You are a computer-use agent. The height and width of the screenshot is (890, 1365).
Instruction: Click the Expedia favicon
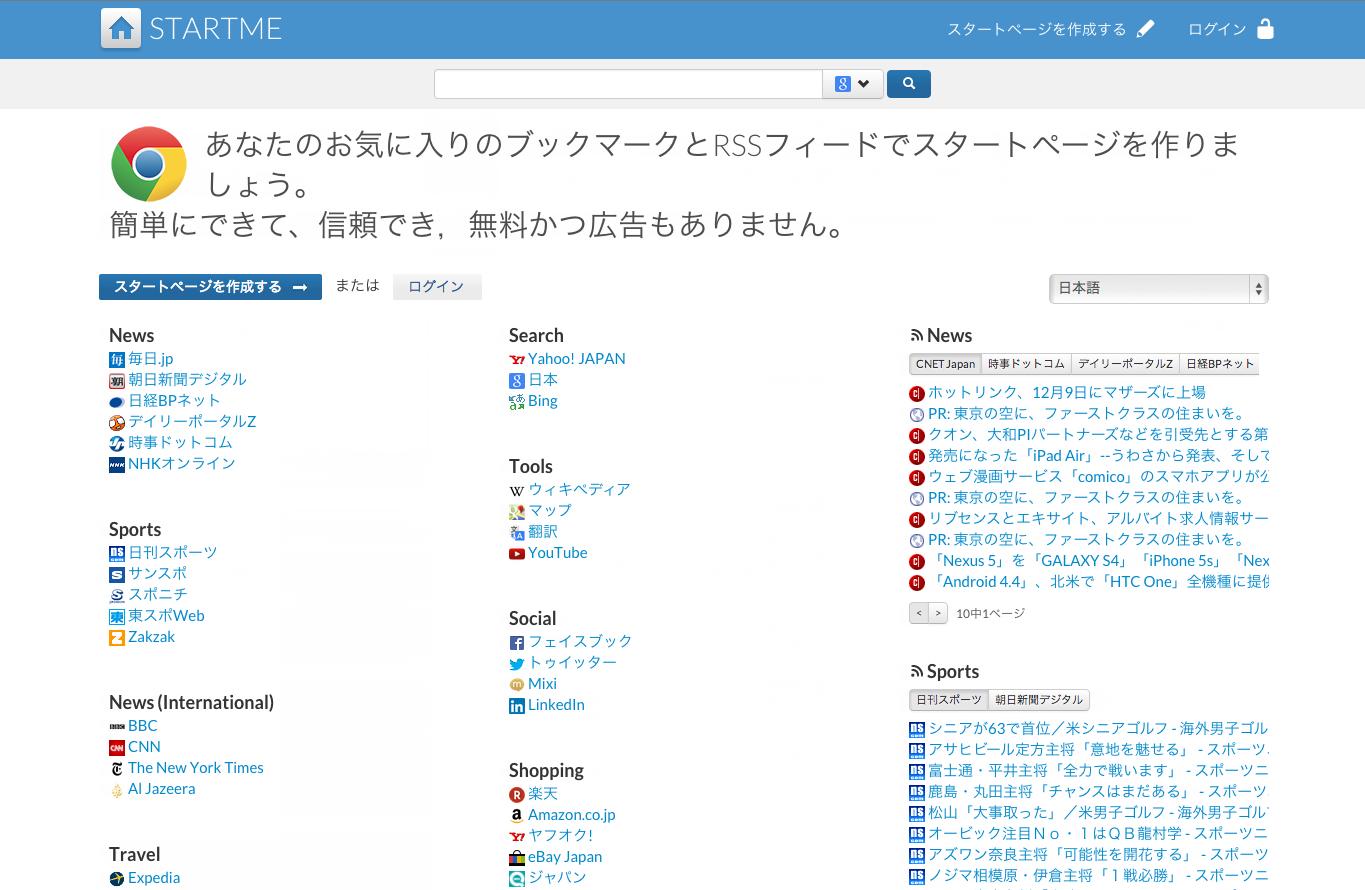click(x=117, y=878)
